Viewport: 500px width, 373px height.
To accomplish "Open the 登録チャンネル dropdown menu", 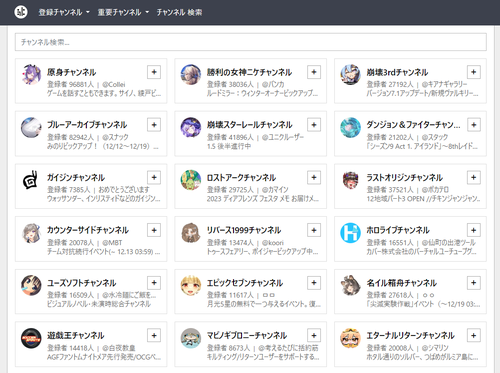I will tap(64, 12).
